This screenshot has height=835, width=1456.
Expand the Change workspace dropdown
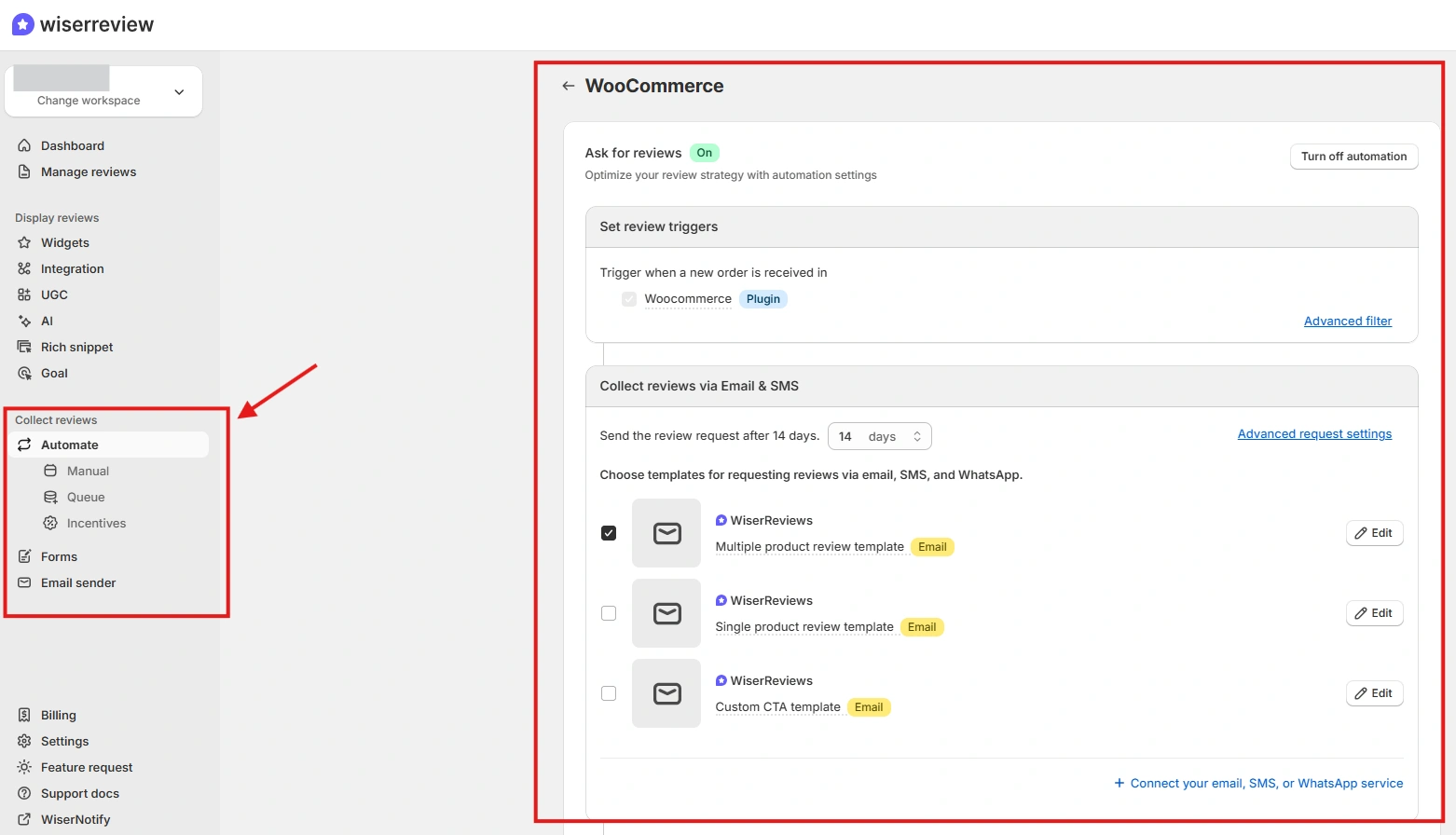pos(179,92)
